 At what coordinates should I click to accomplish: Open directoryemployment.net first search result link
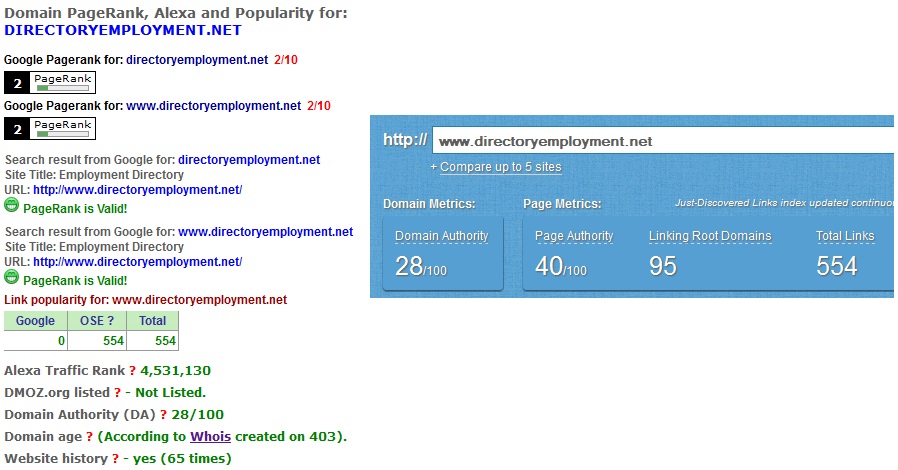tap(249, 160)
